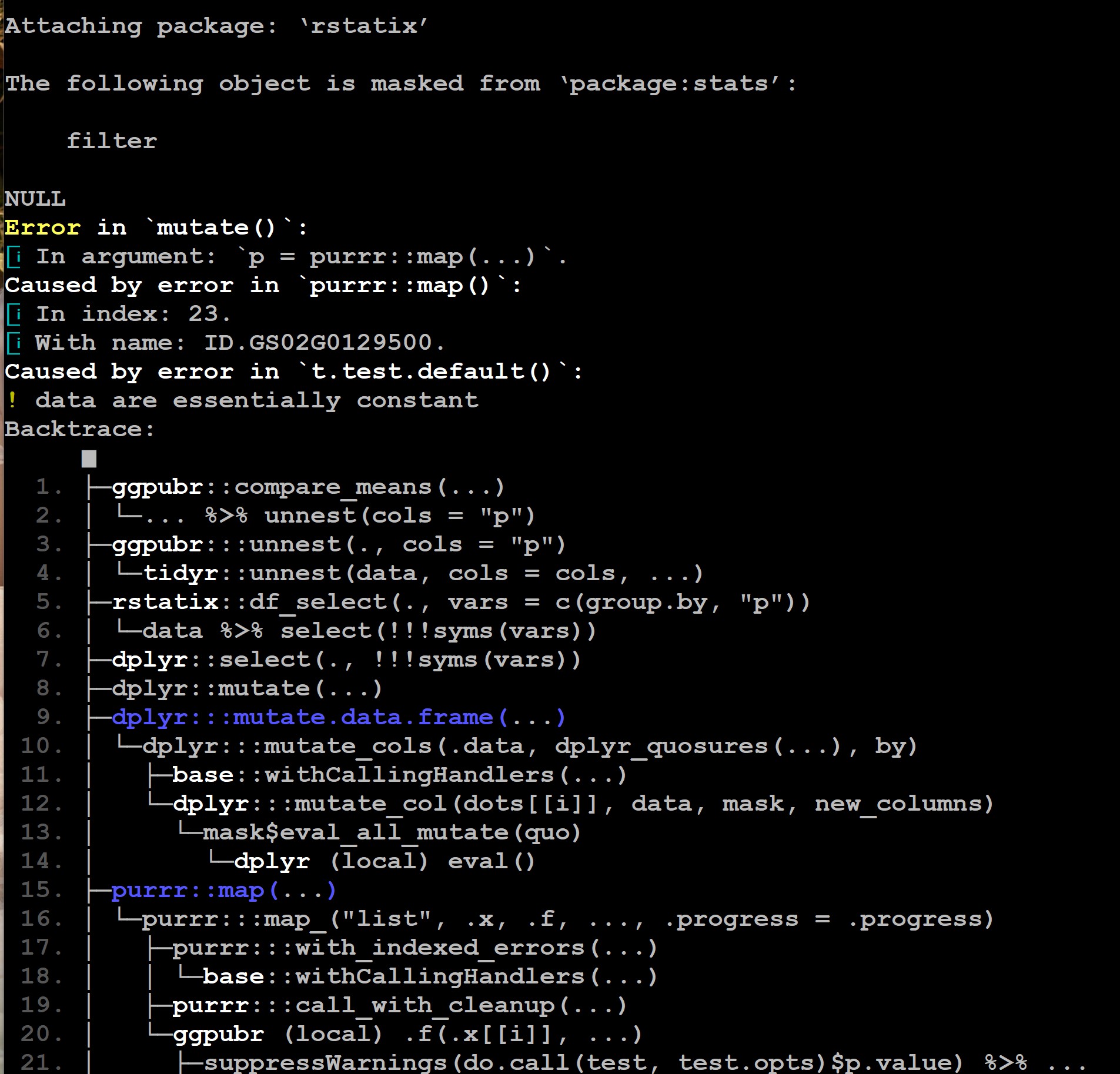
Task: Select the ggpubr::compare_means(...) backtrace line
Action: pyautogui.click(x=308, y=487)
